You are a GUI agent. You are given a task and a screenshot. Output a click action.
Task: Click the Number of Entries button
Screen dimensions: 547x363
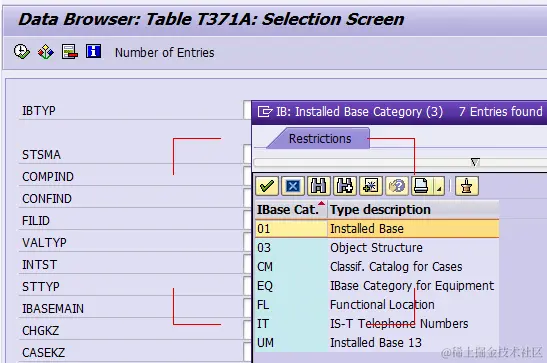[x=165, y=53]
